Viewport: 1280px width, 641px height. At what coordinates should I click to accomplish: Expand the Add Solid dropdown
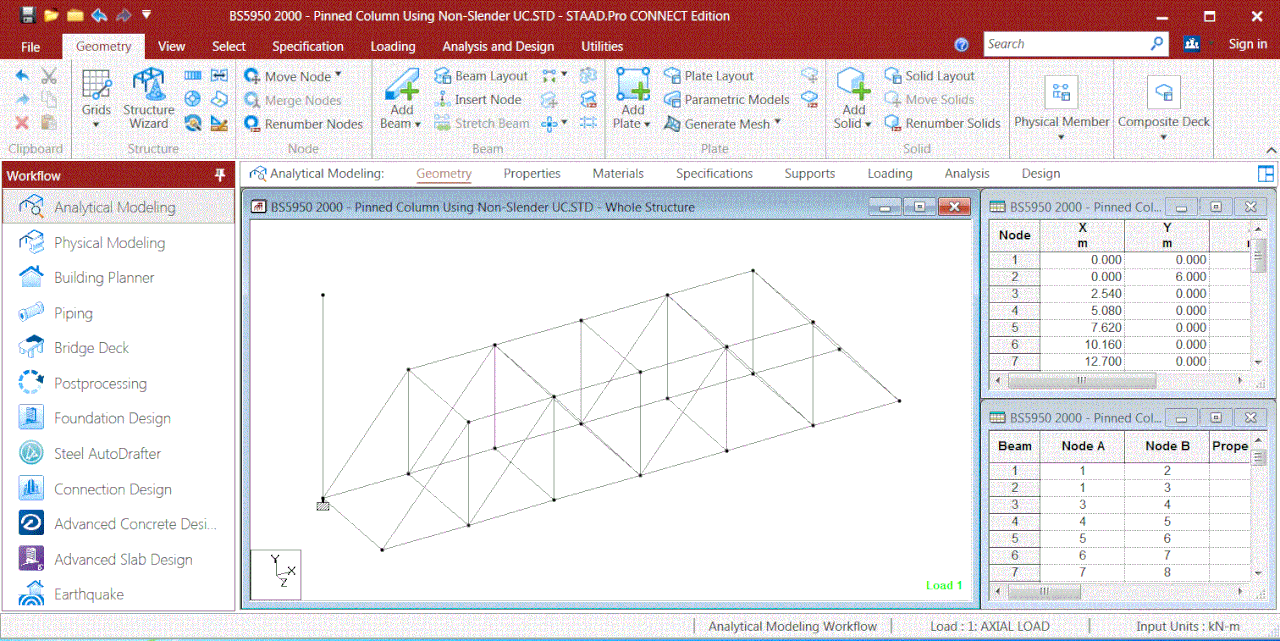(868, 124)
